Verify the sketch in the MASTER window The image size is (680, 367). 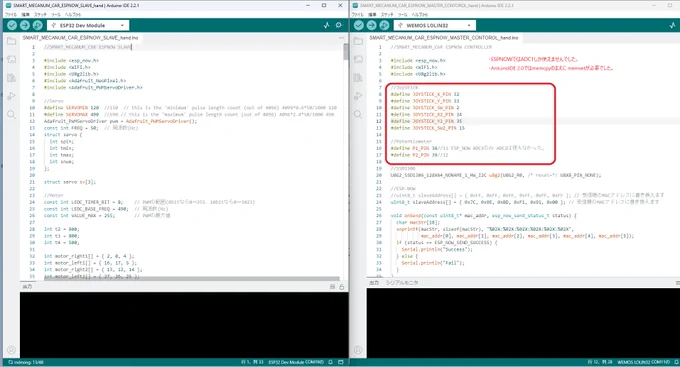click(359, 25)
